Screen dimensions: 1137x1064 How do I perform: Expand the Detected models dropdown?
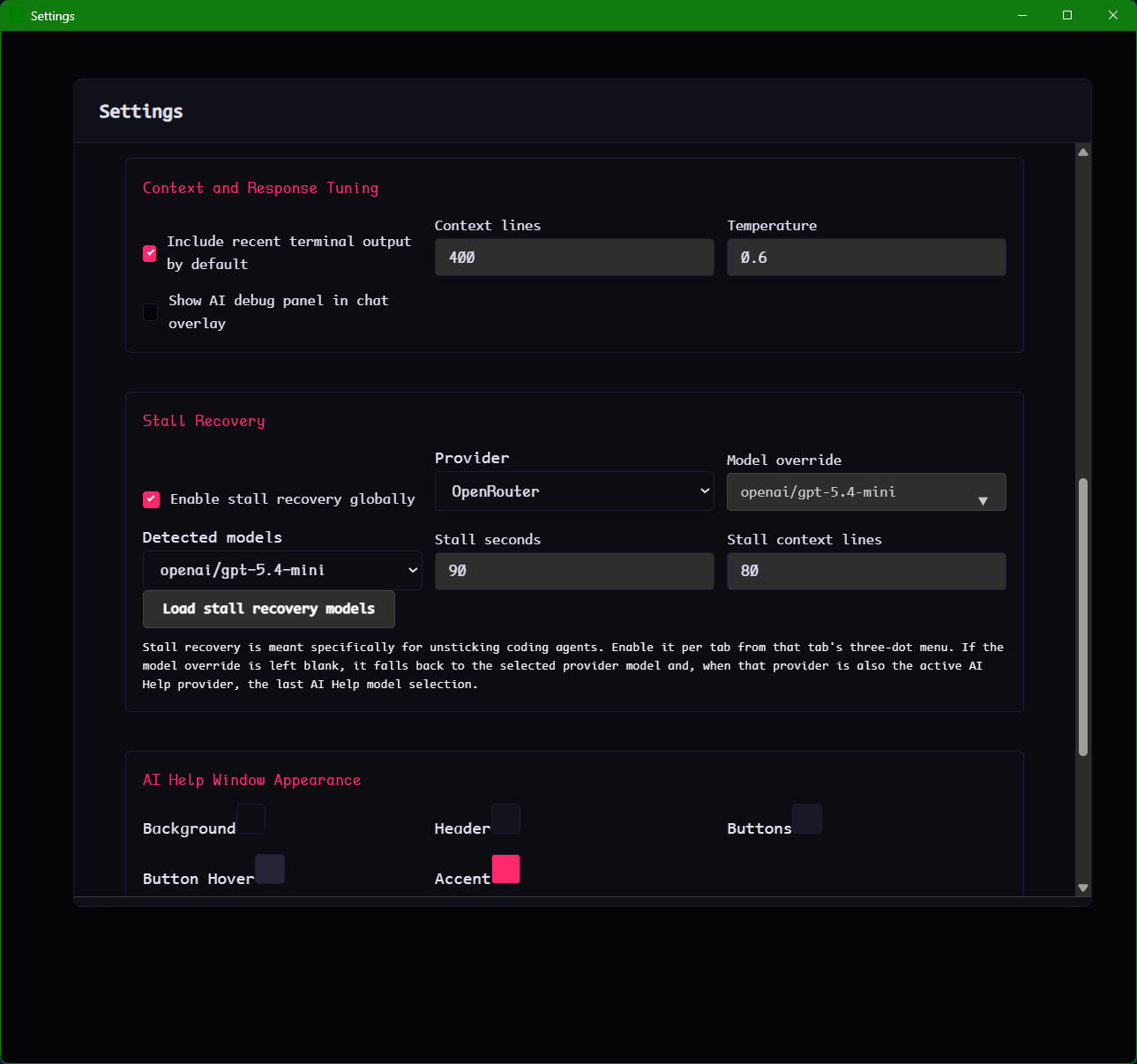(x=282, y=570)
